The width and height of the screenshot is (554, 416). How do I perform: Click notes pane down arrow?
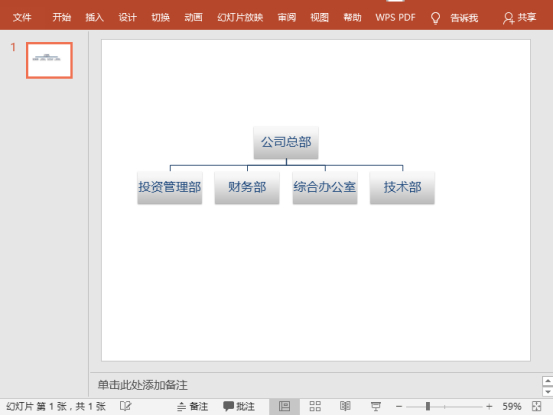tap(548, 392)
